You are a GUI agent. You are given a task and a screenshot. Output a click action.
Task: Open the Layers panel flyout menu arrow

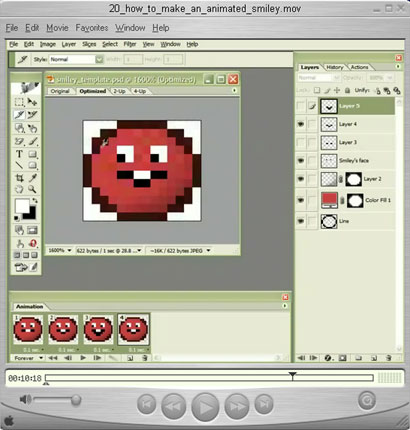398,67
